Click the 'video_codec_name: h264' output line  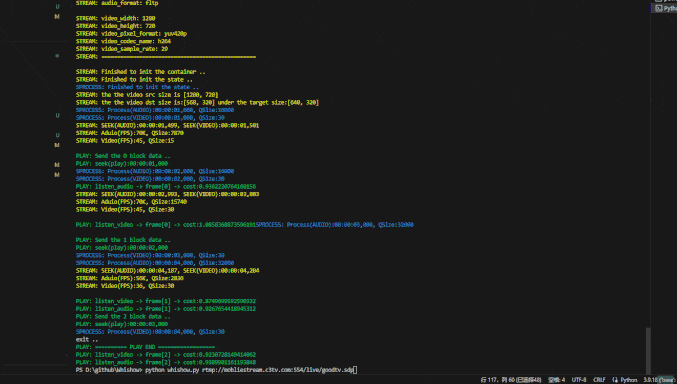click(x=123, y=41)
